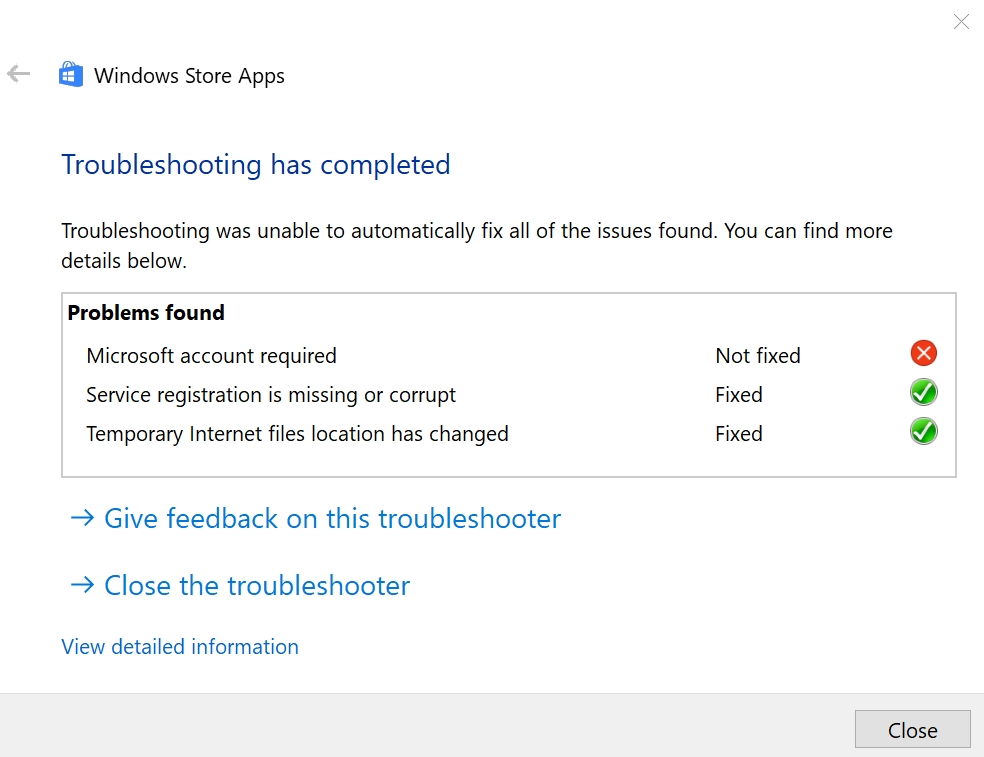This screenshot has height=757, width=984.
Task: Click the green check for Temporary Internet files
Action: (x=924, y=431)
